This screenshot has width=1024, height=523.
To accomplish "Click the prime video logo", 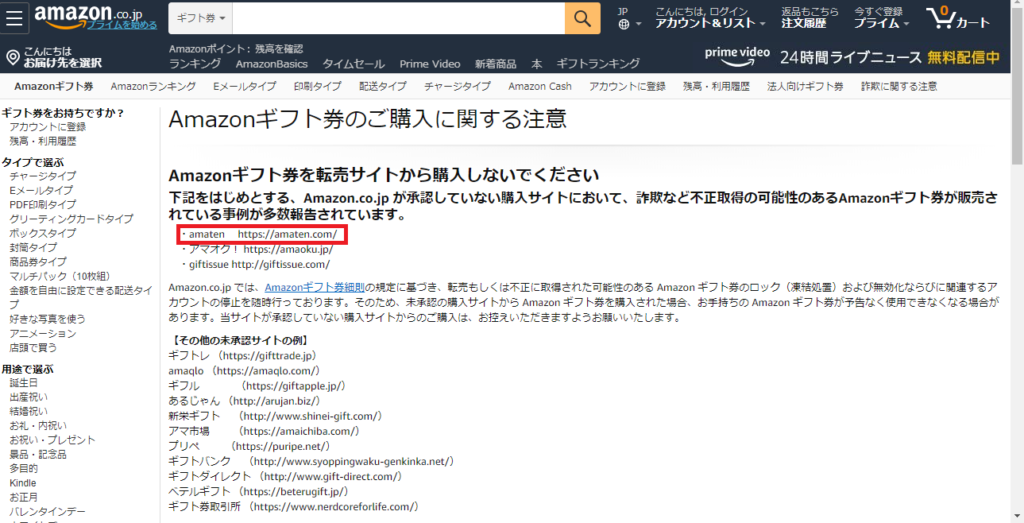I will pyautogui.click(x=737, y=55).
